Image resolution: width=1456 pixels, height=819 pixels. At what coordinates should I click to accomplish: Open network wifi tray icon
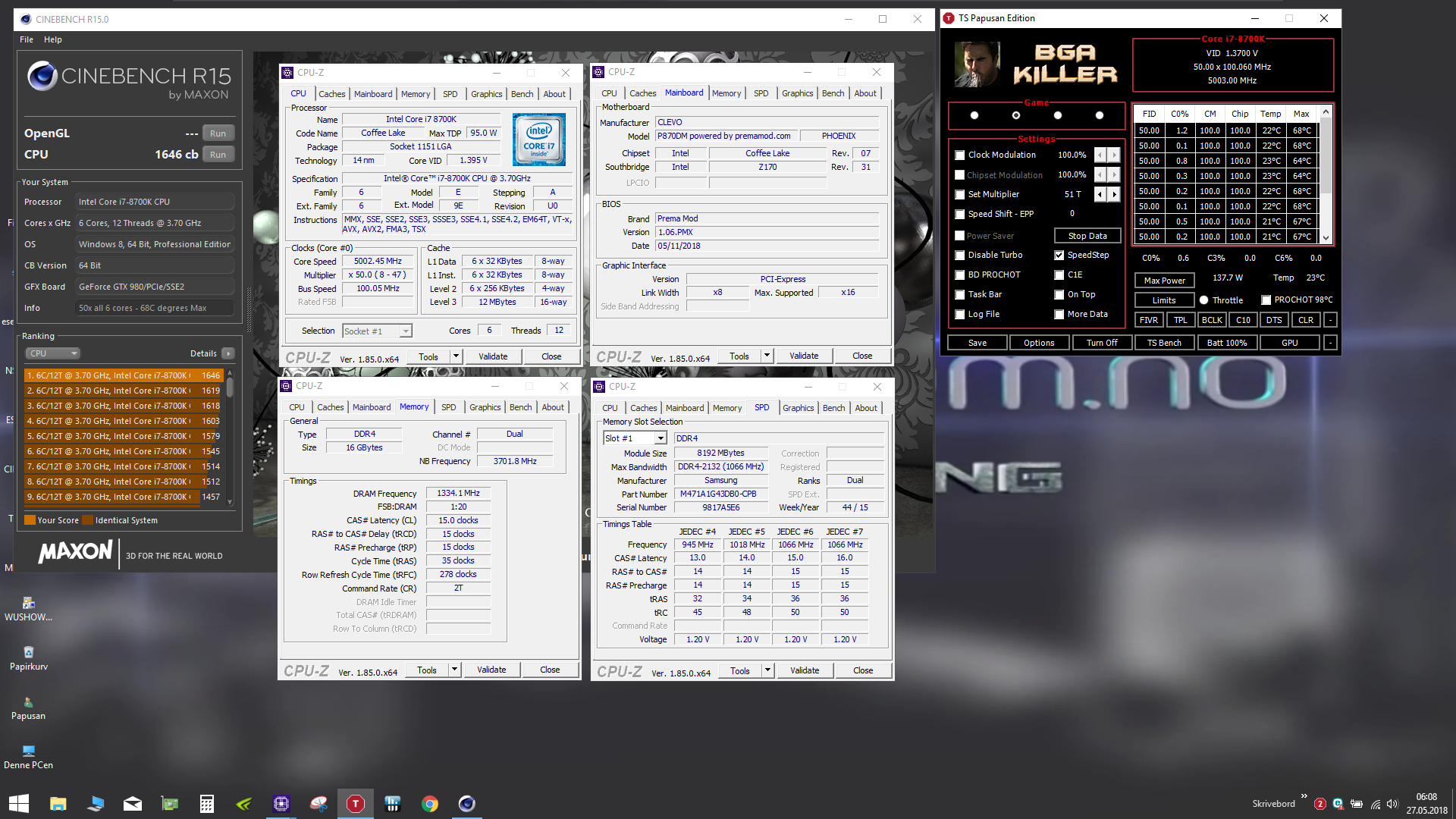(x=1376, y=804)
